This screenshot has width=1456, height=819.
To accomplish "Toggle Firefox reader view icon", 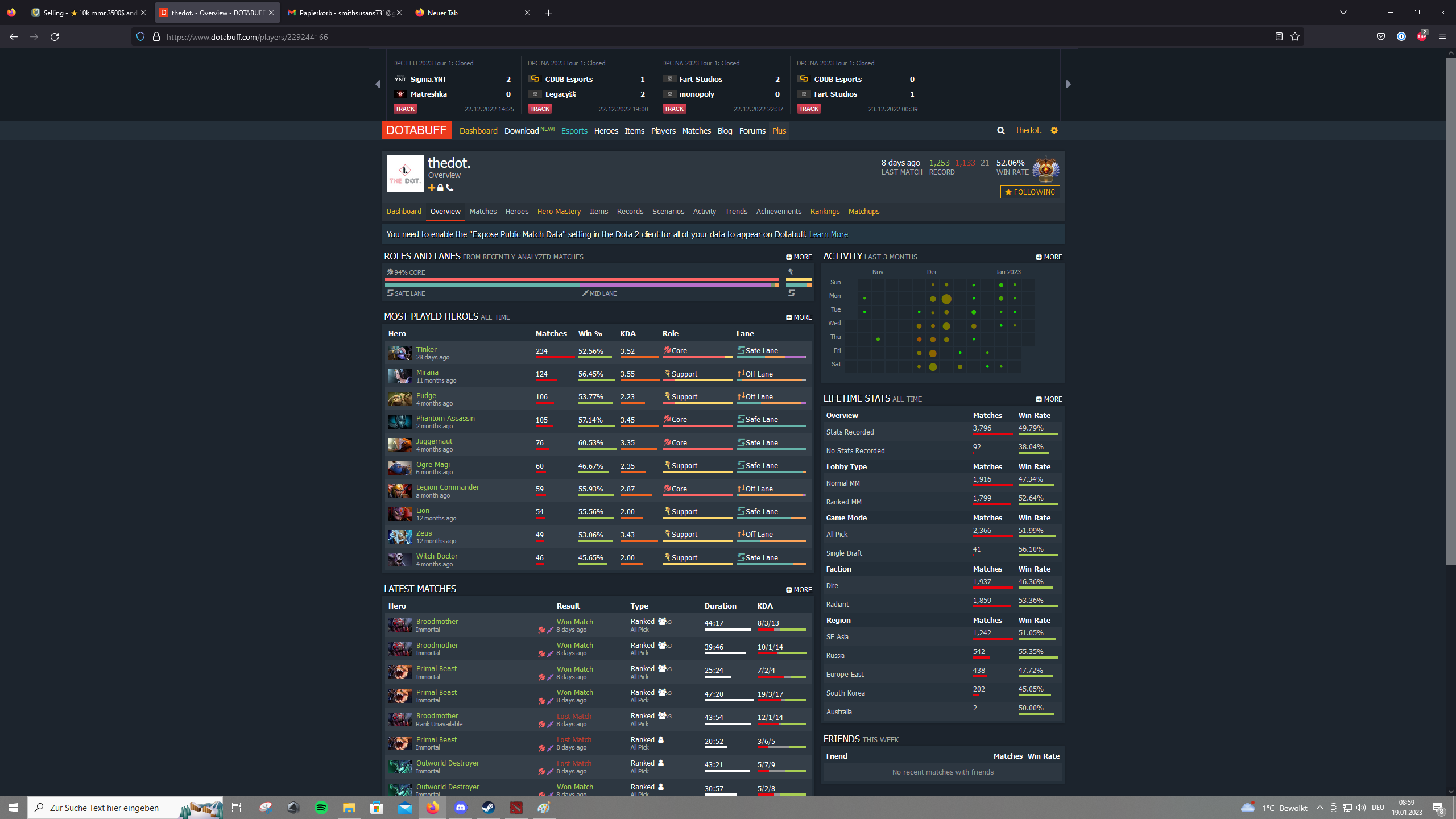I will coord(1279,37).
